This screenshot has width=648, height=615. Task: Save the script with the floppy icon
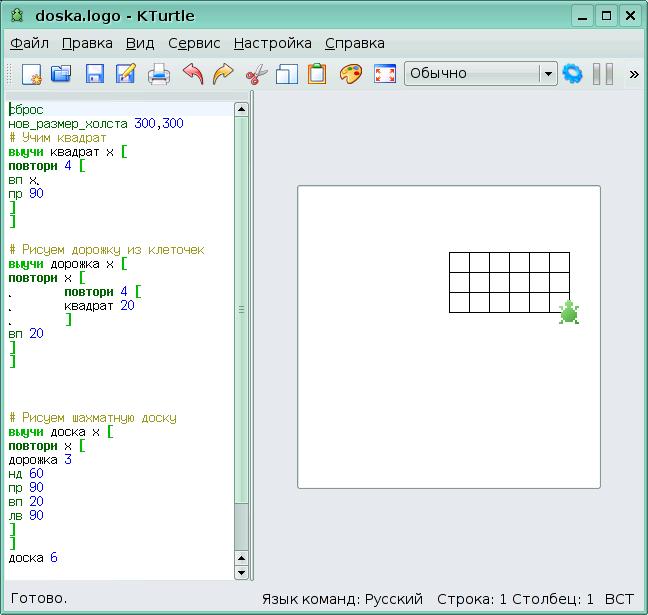click(94, 74)
